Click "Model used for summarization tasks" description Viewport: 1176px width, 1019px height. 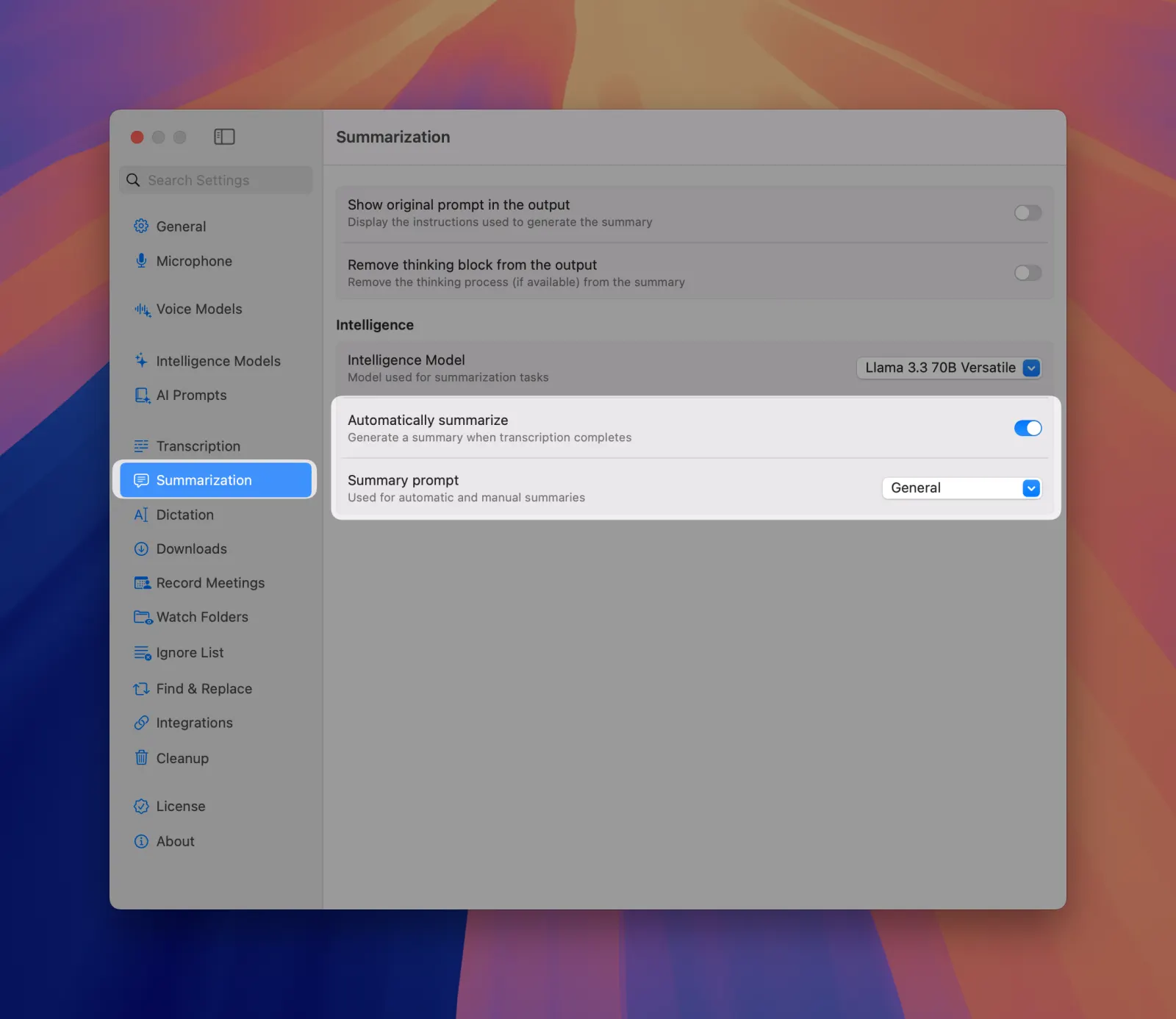point(448,377)
